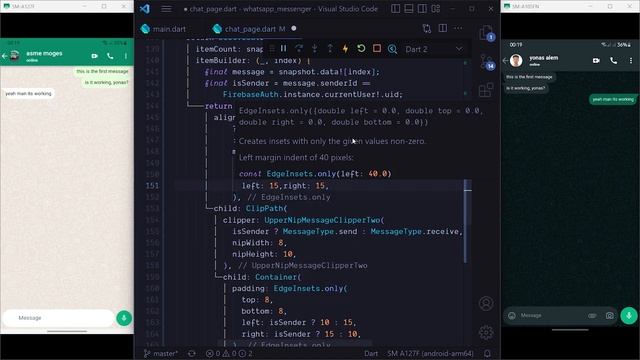Go back in the yonas alem chat
The width and height of the screenshot is (640, 360).
click(505, 60)
